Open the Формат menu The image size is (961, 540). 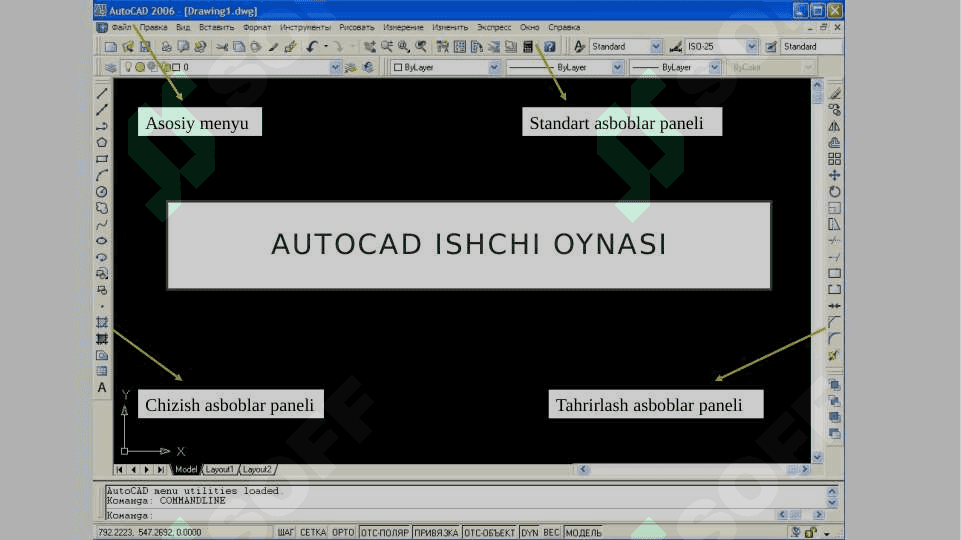coord(257,28)
